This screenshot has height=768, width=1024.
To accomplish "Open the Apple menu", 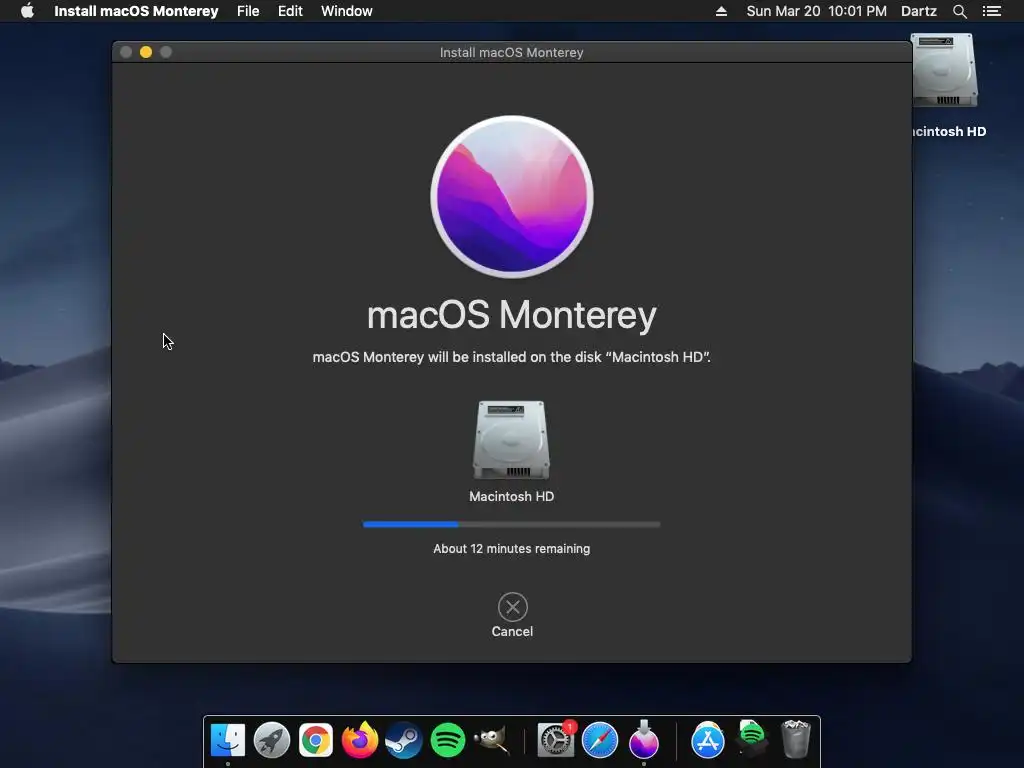I will coord(27,11).
